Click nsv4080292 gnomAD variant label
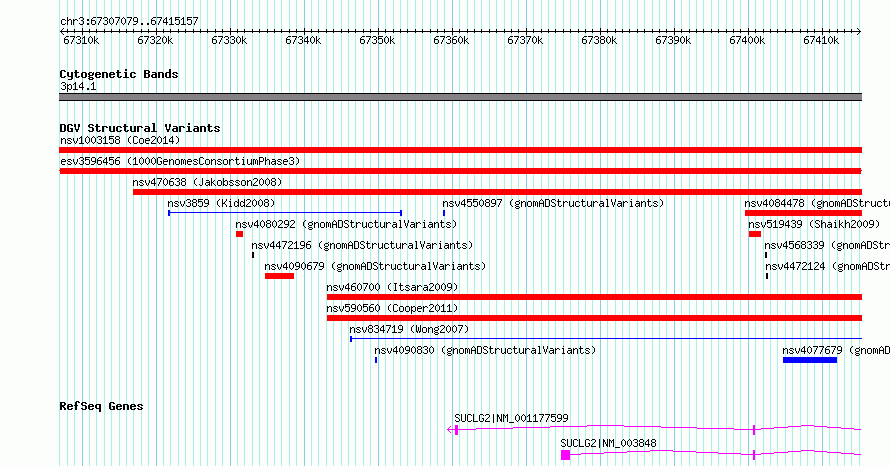Image resolution: width=890 pixels, height=466 pixels. point(346,224)
